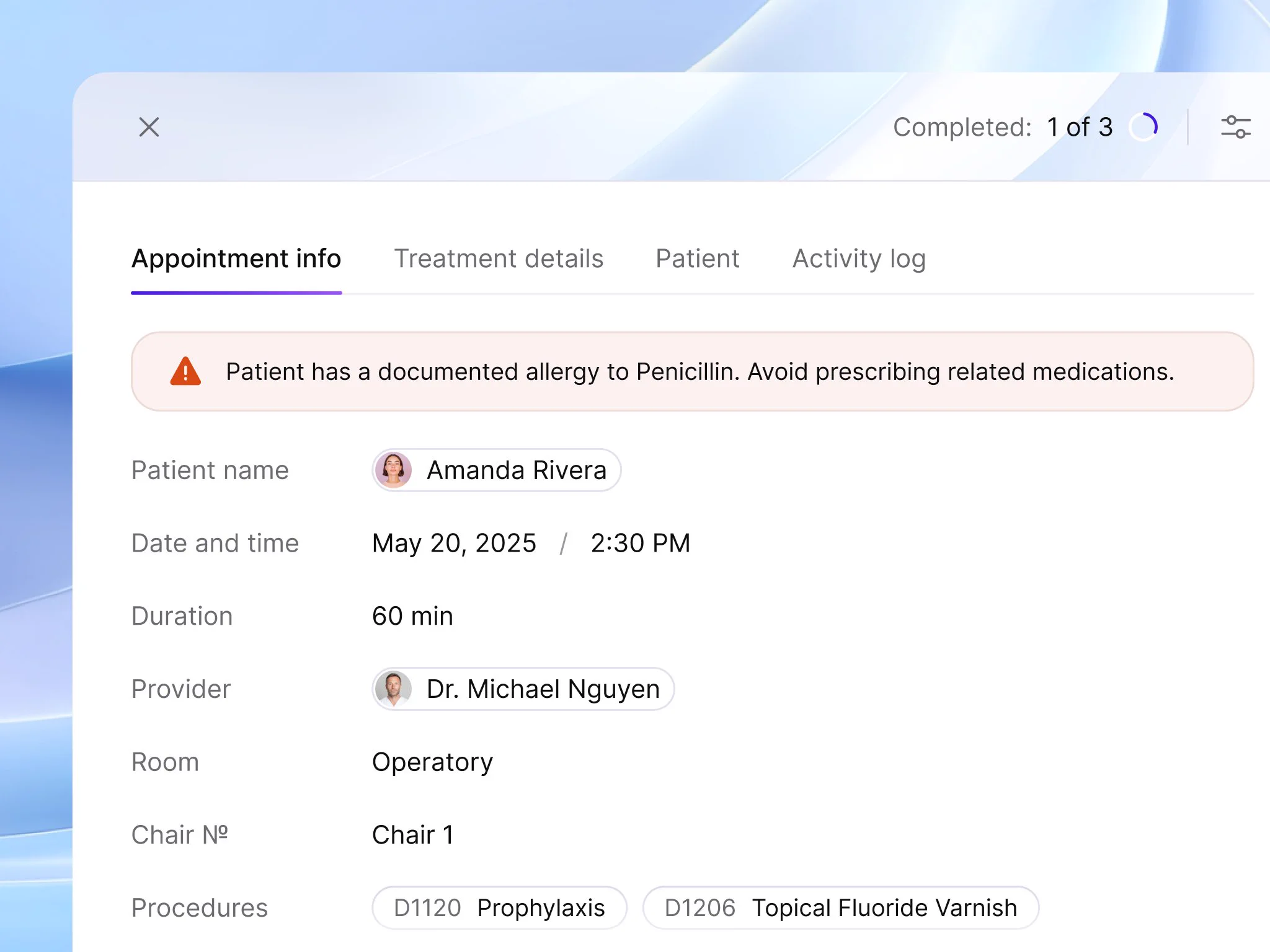
Task: Click the 'Date and time' field label
Action: [x=215, y=543]
